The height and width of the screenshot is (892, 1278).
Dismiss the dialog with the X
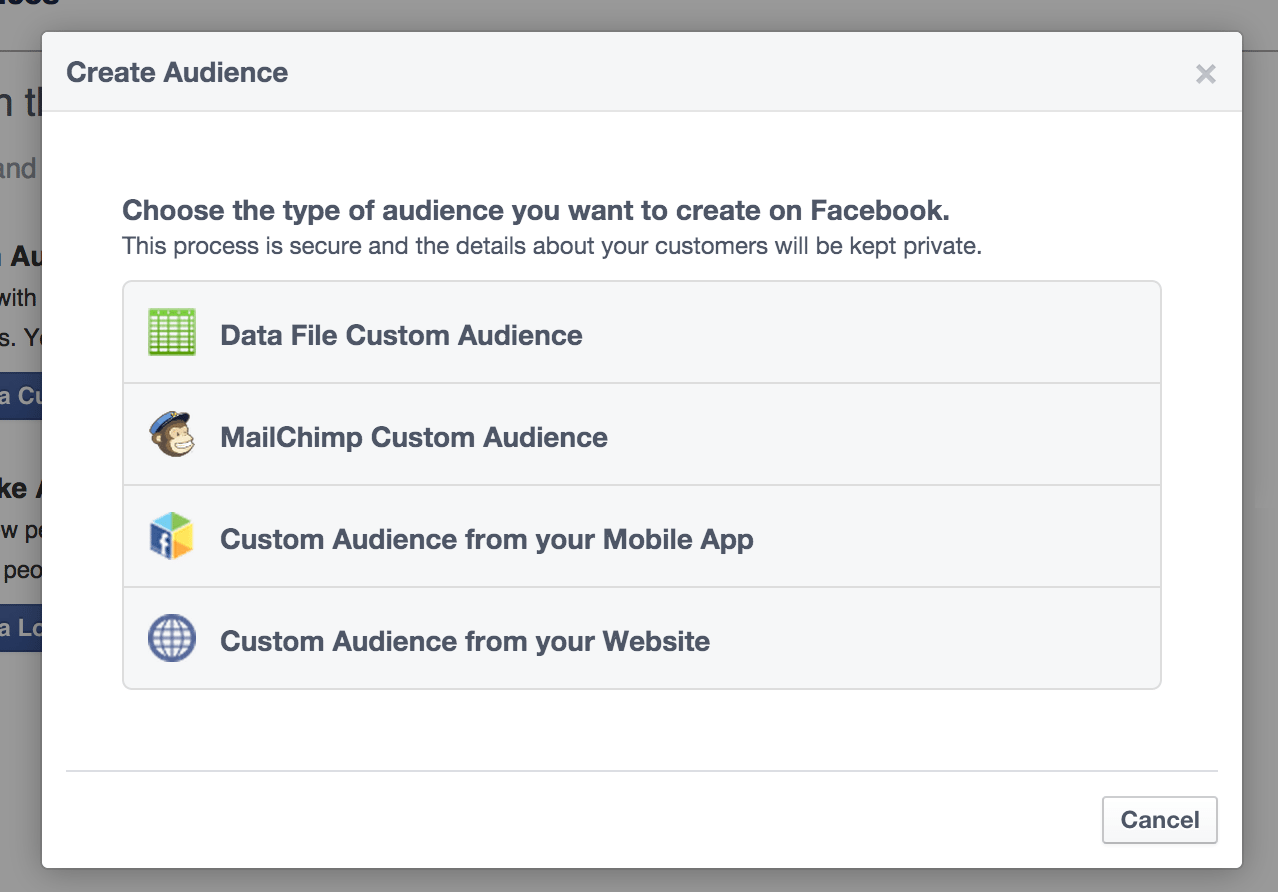(1205, 73)
